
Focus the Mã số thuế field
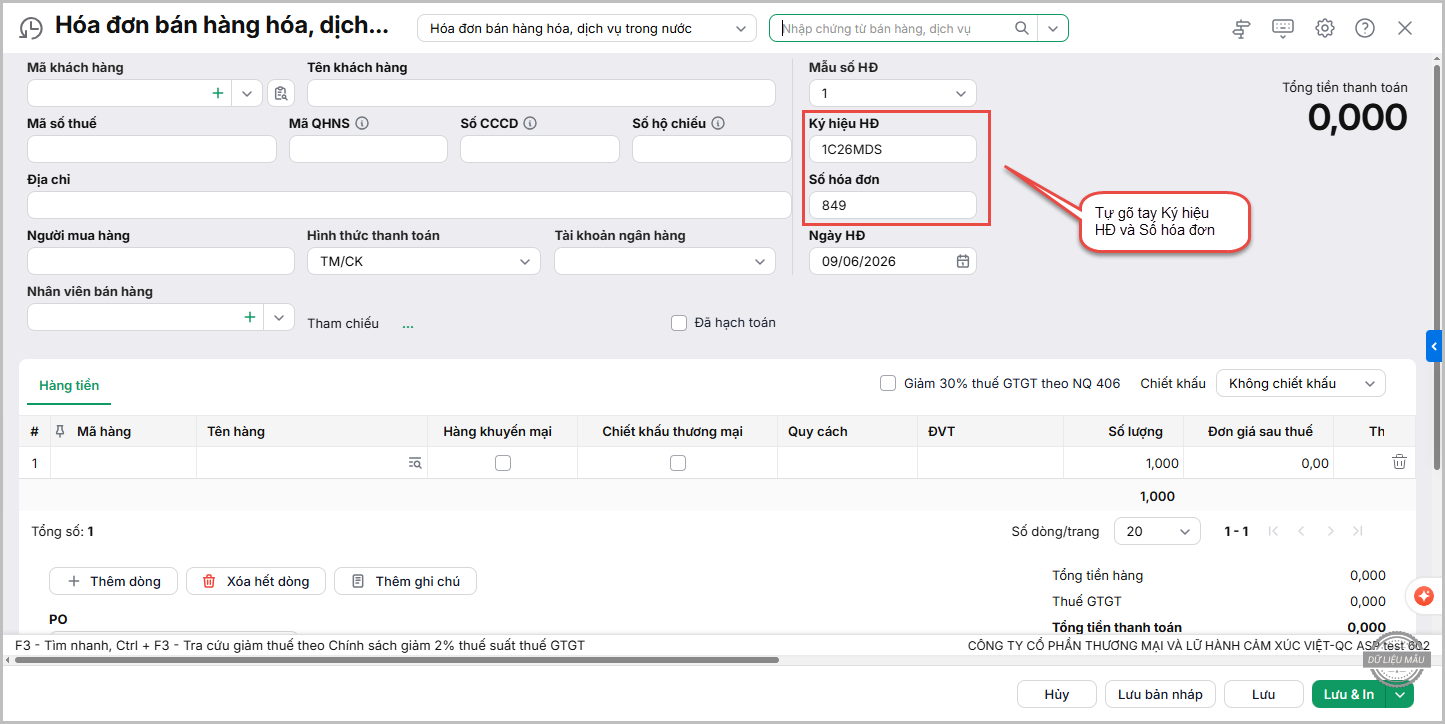click(x=152, y=149)
